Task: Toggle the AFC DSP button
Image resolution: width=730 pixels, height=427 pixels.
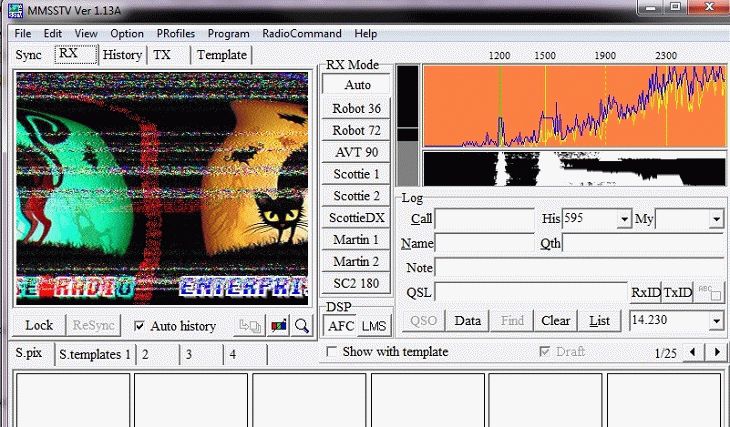Action: 340,326
